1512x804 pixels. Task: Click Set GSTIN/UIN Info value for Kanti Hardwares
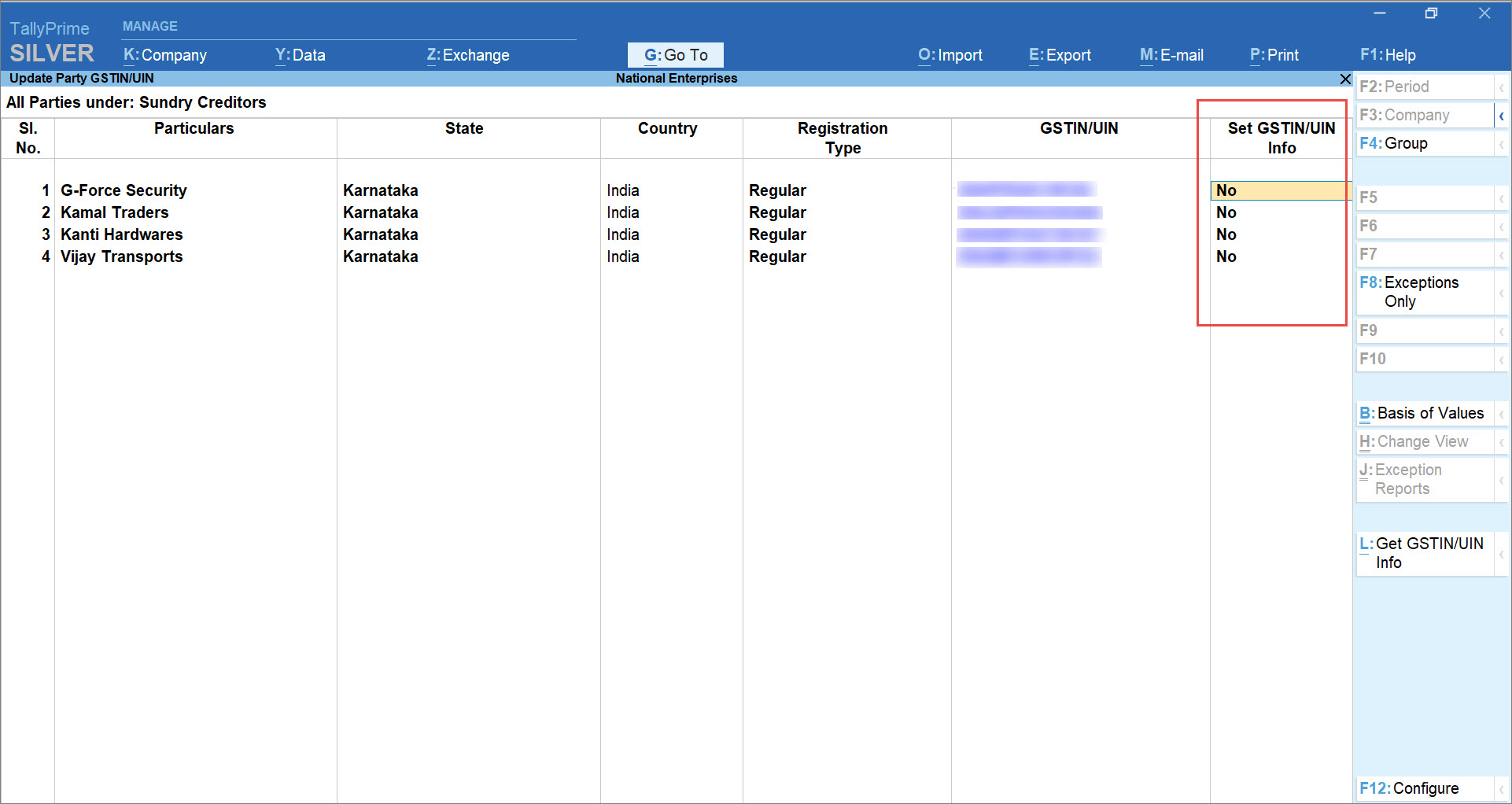pos(1226,234)
